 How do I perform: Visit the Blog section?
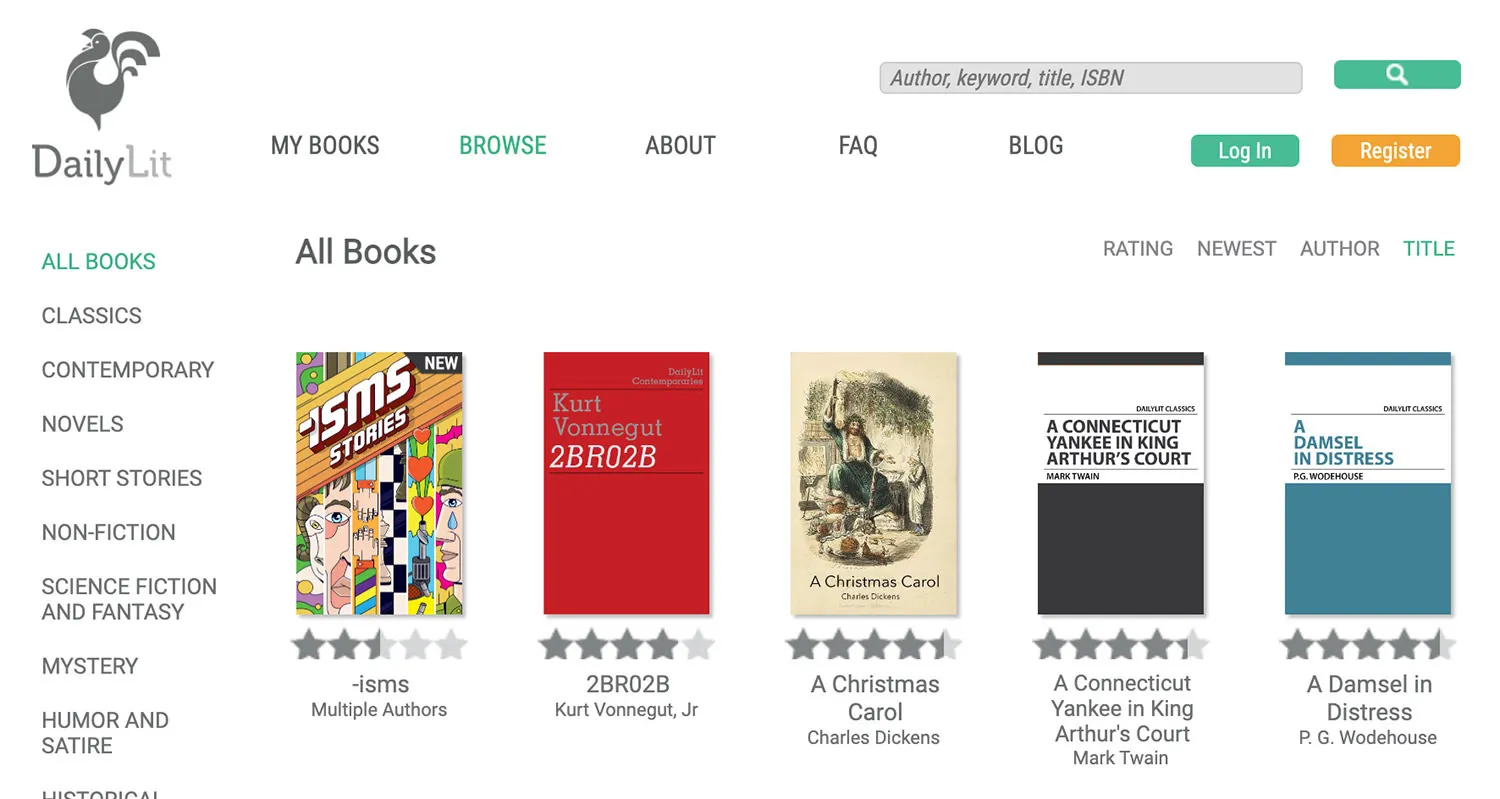1035,146
